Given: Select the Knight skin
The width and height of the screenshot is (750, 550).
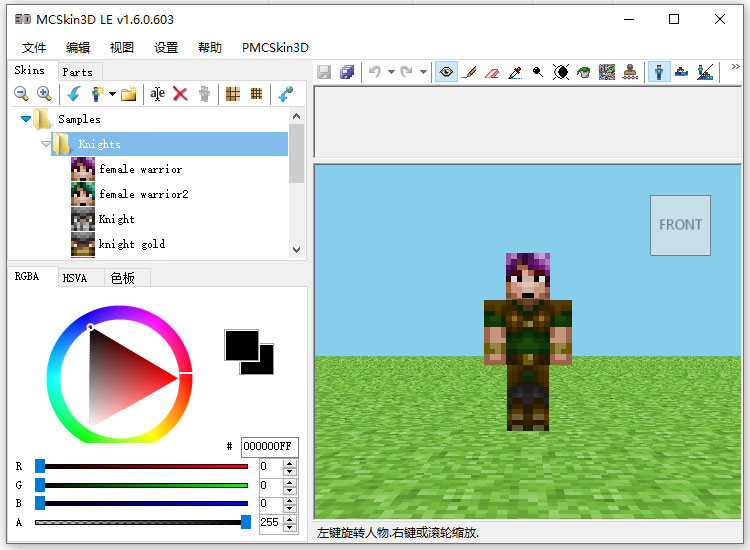Looking at the screenshot, I should (x=117, y=219).
